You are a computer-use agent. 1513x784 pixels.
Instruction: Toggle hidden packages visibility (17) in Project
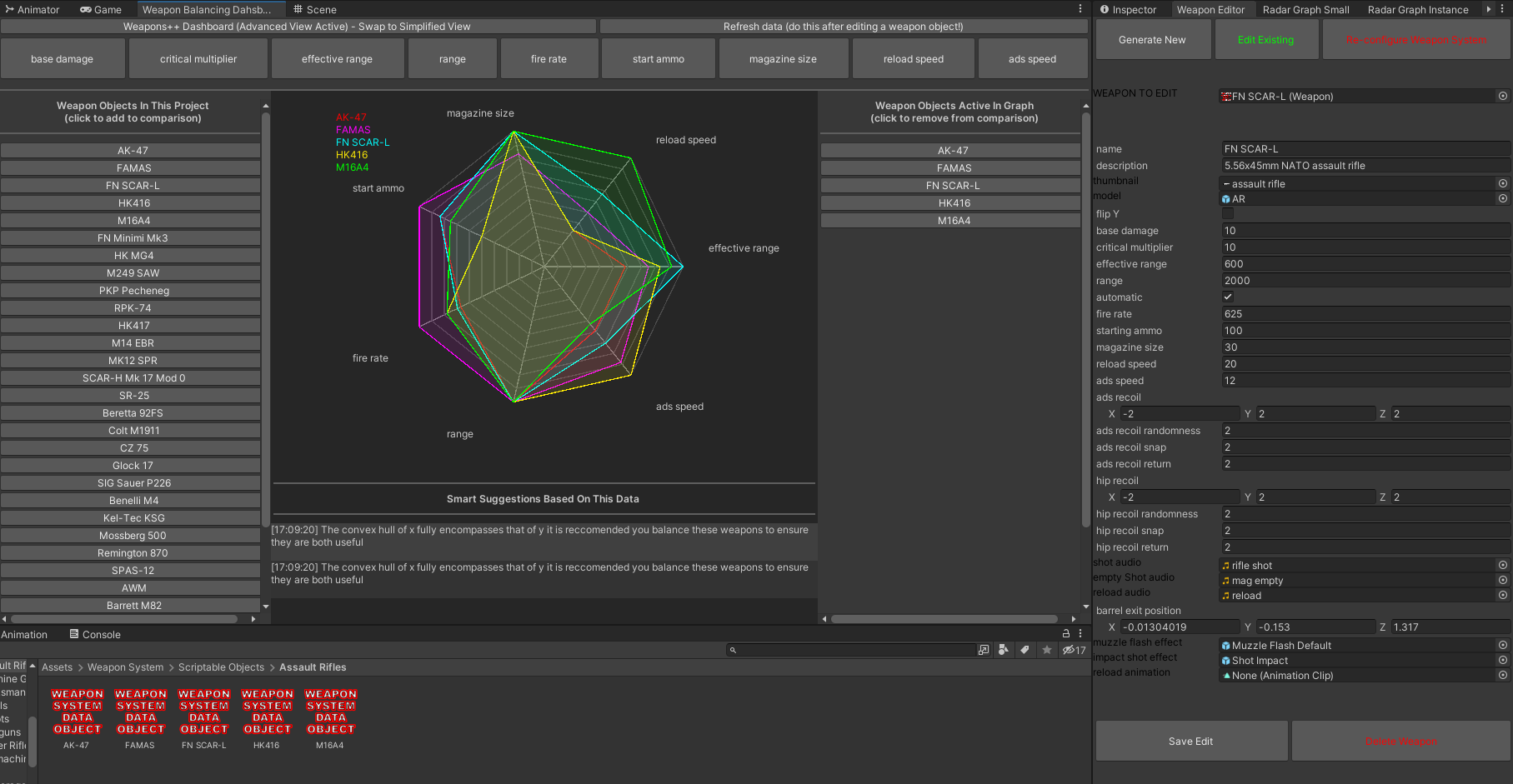pos(1074,650)
